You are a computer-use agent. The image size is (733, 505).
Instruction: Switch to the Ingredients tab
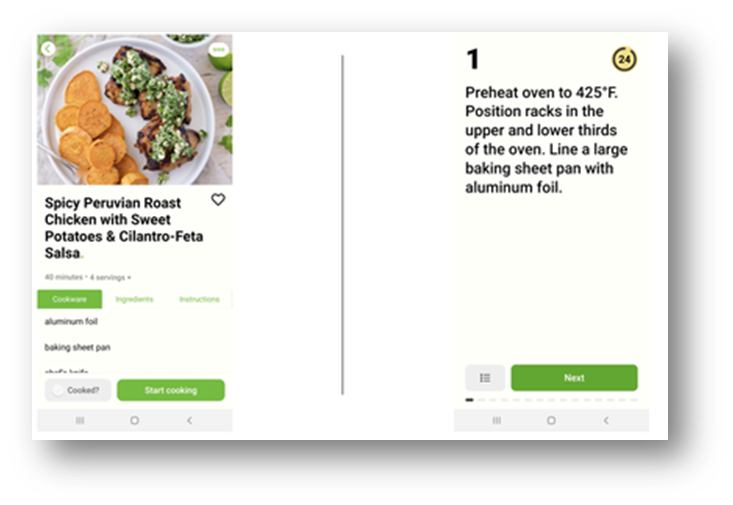click(x=134, y=299)
